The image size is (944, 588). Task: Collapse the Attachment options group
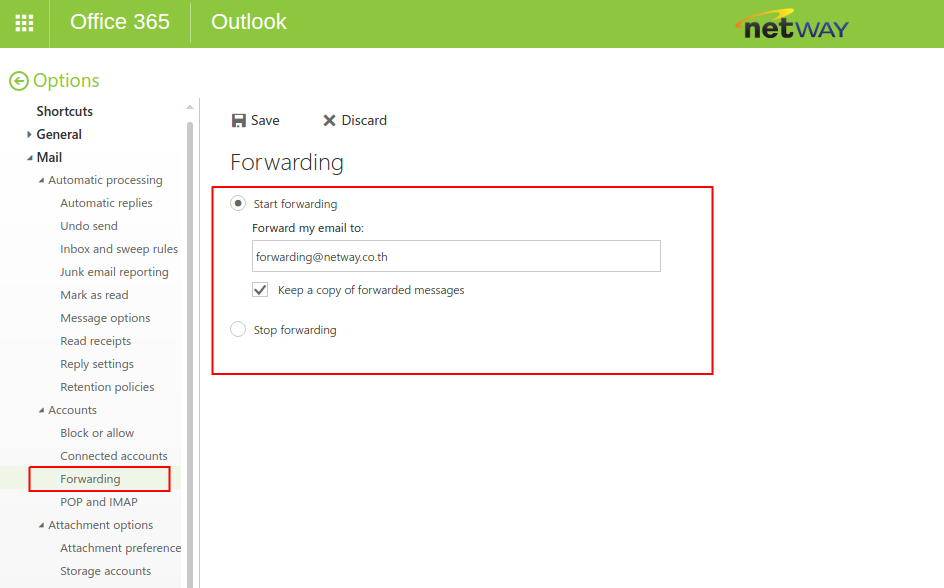pos(41,526)
